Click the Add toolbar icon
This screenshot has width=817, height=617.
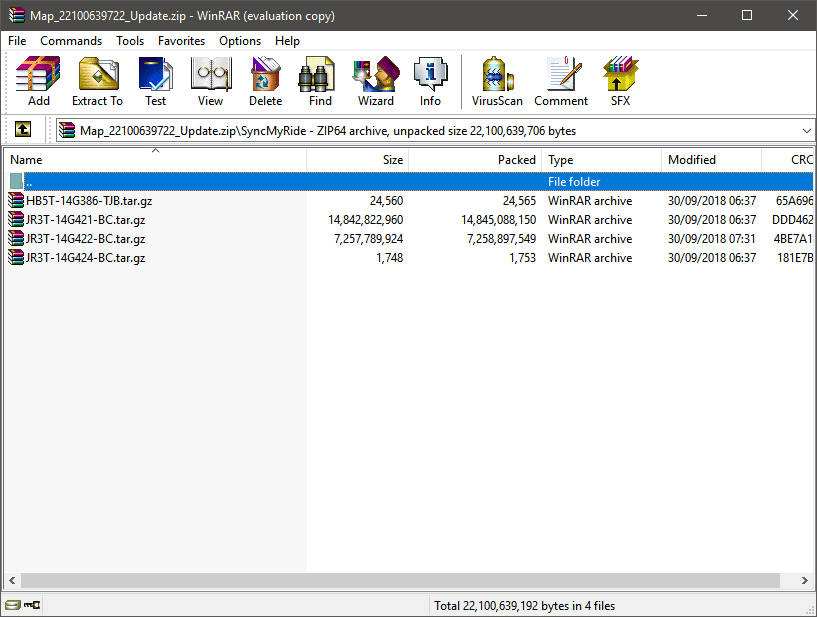point(39,81)
